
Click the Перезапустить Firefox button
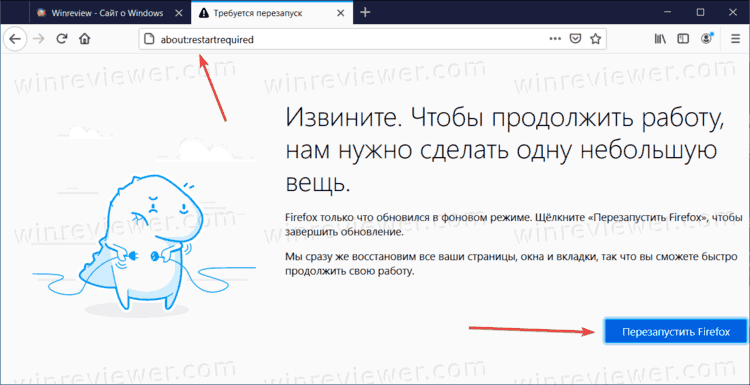tap(676, 332)
